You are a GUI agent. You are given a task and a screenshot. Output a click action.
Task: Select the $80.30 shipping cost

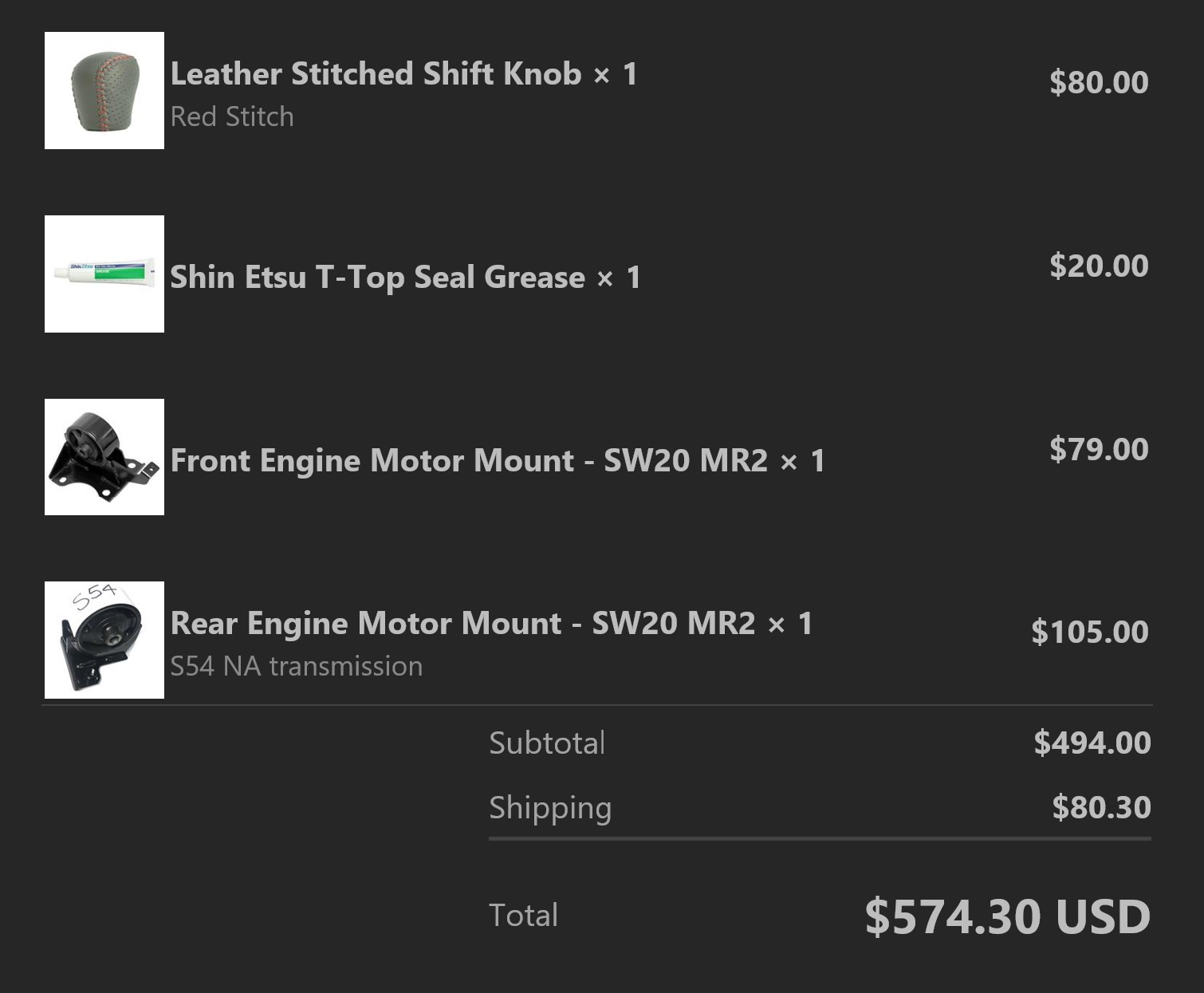[1101, 807]
